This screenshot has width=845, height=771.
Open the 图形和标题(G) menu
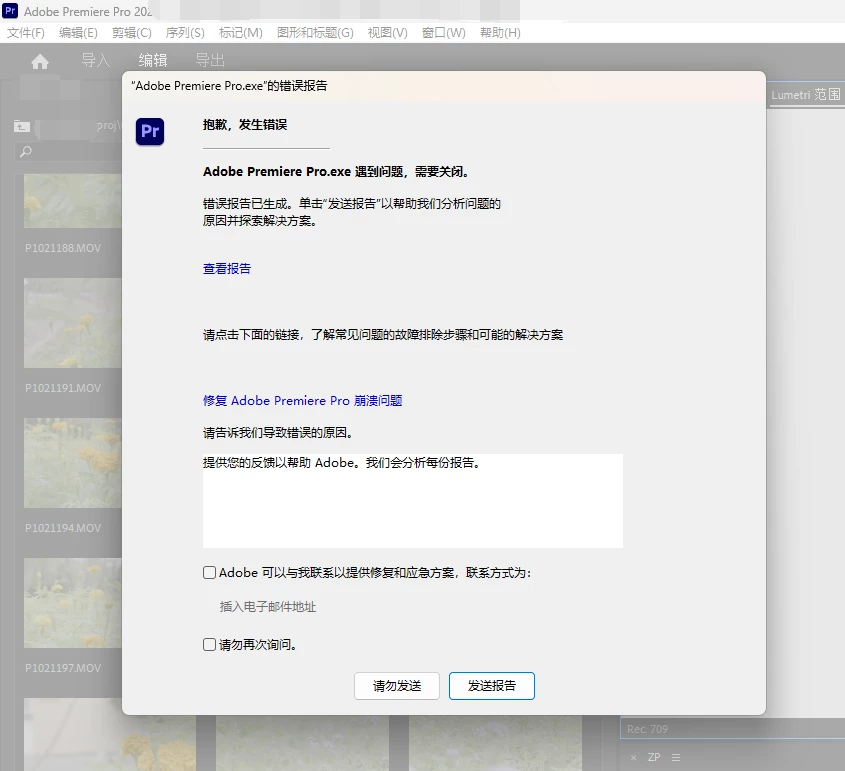[315, 33]
